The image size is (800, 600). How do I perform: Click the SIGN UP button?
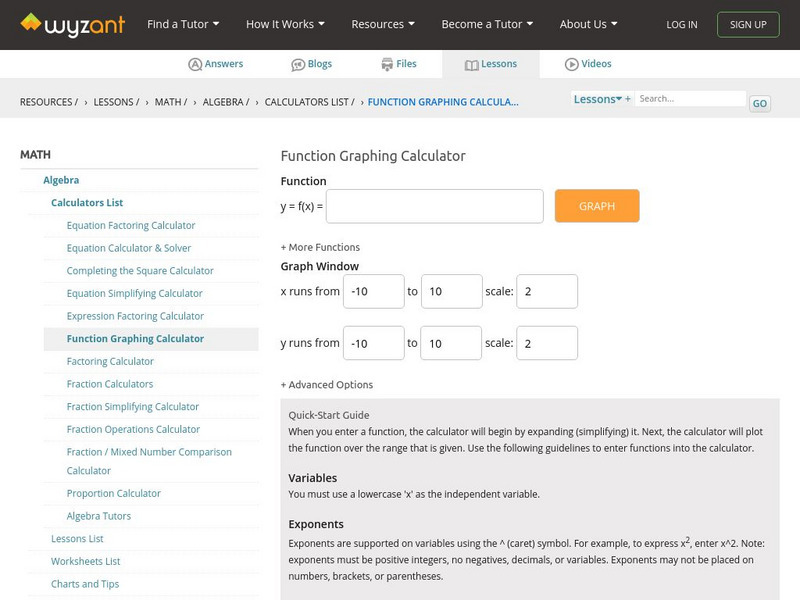click(x=748, y=24)
